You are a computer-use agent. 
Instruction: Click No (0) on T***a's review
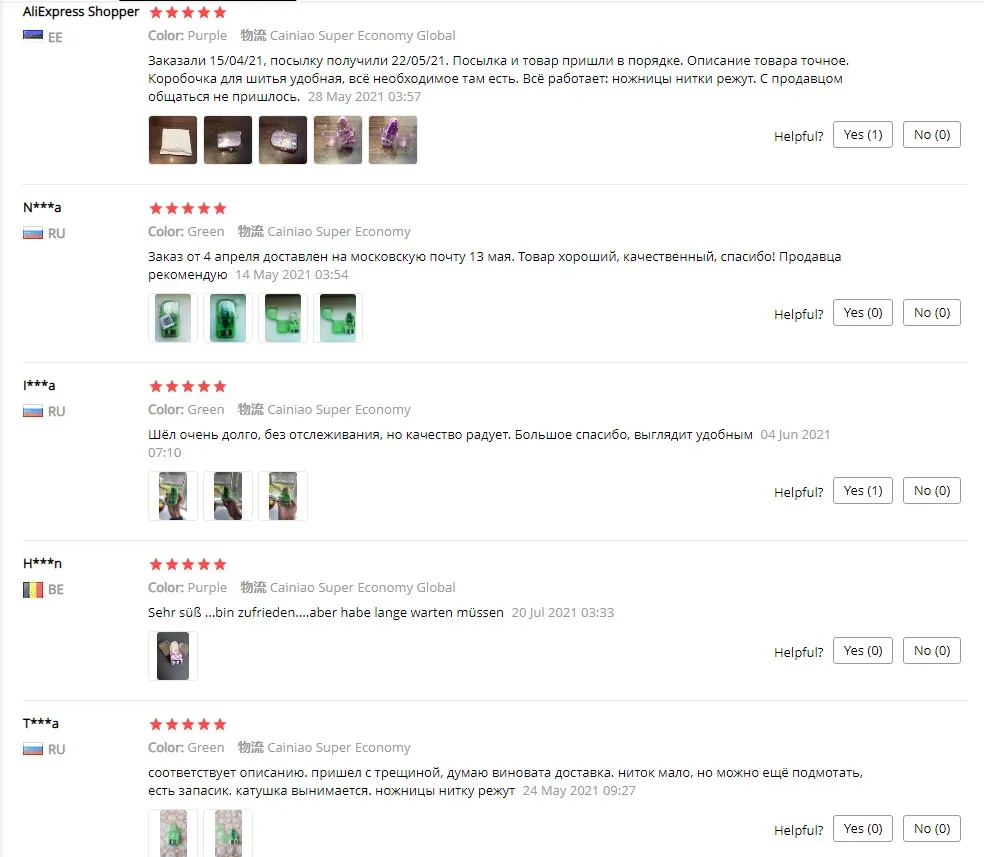(931, 829)
